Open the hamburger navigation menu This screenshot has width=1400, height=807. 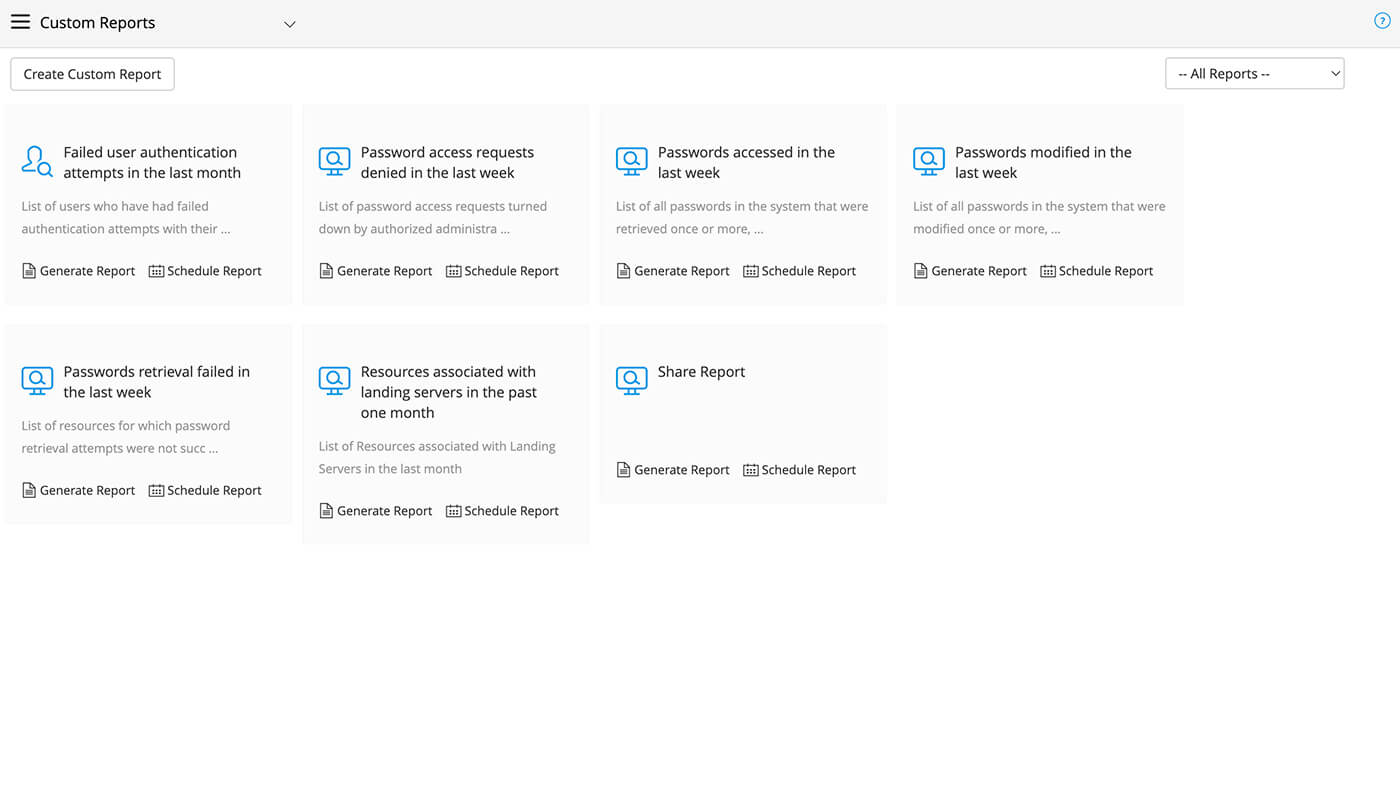[20, 22]
